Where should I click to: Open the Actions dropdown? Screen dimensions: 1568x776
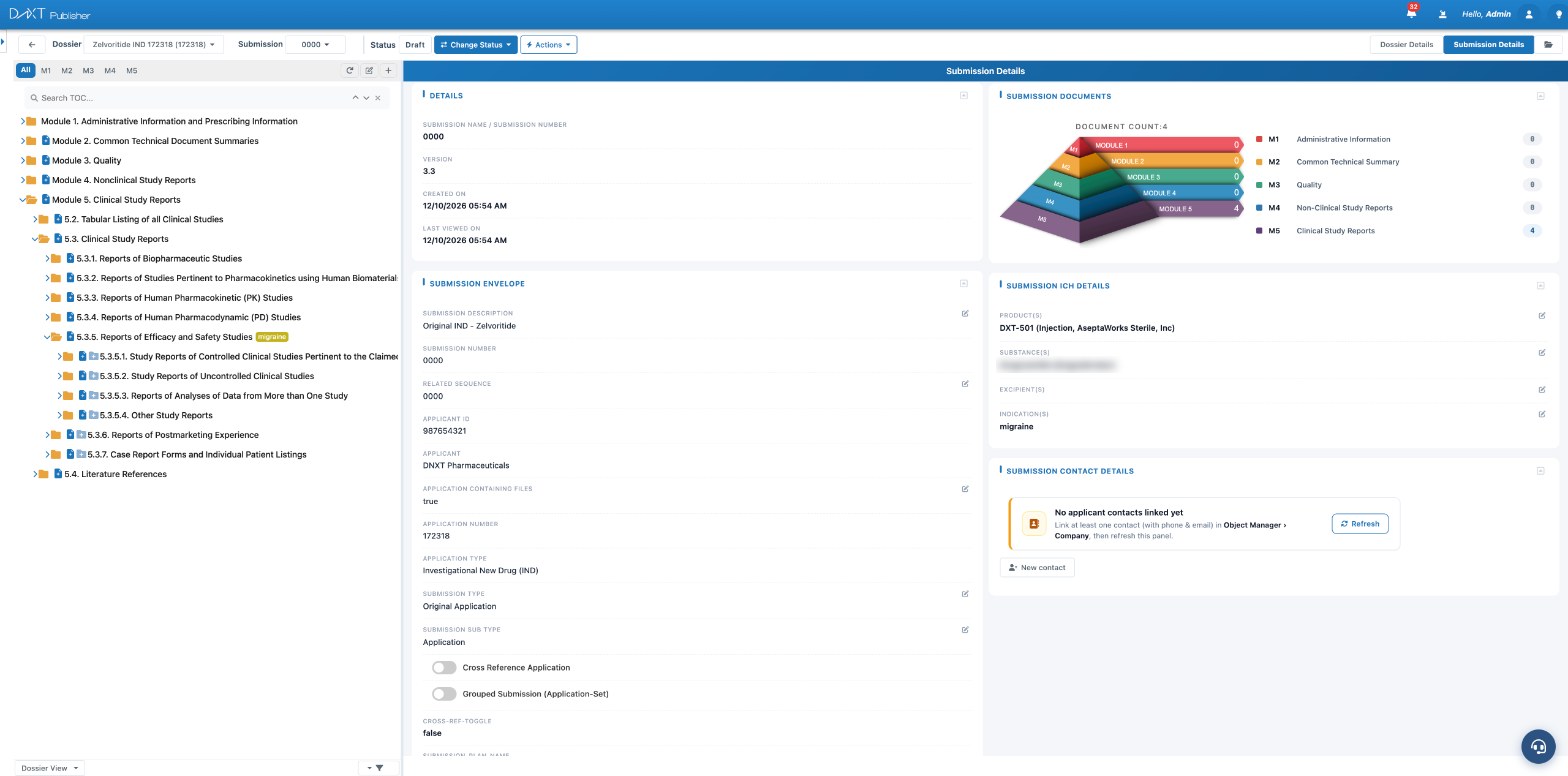pos(549,44)
